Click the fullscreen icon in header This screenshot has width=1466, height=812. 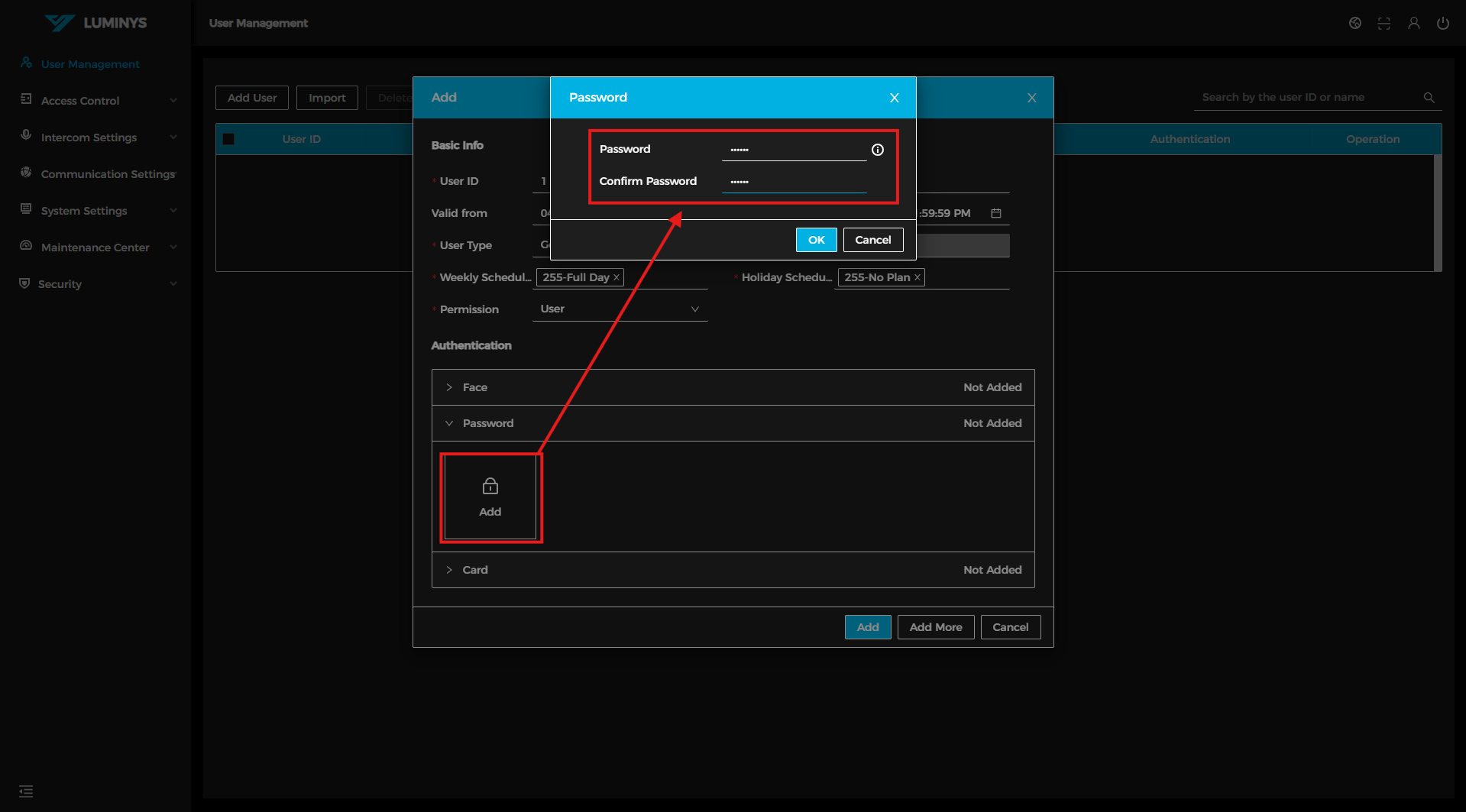pos(1383,24)
